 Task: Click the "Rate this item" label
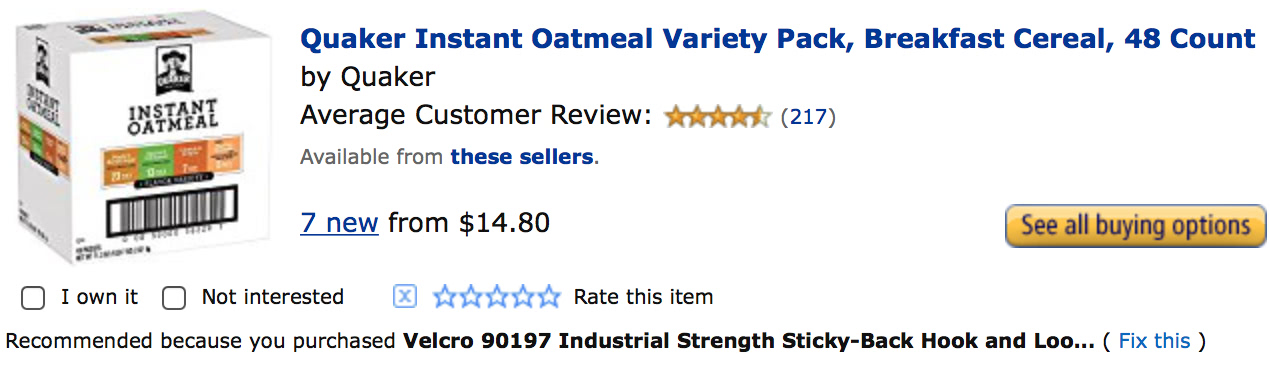(643, 297)
